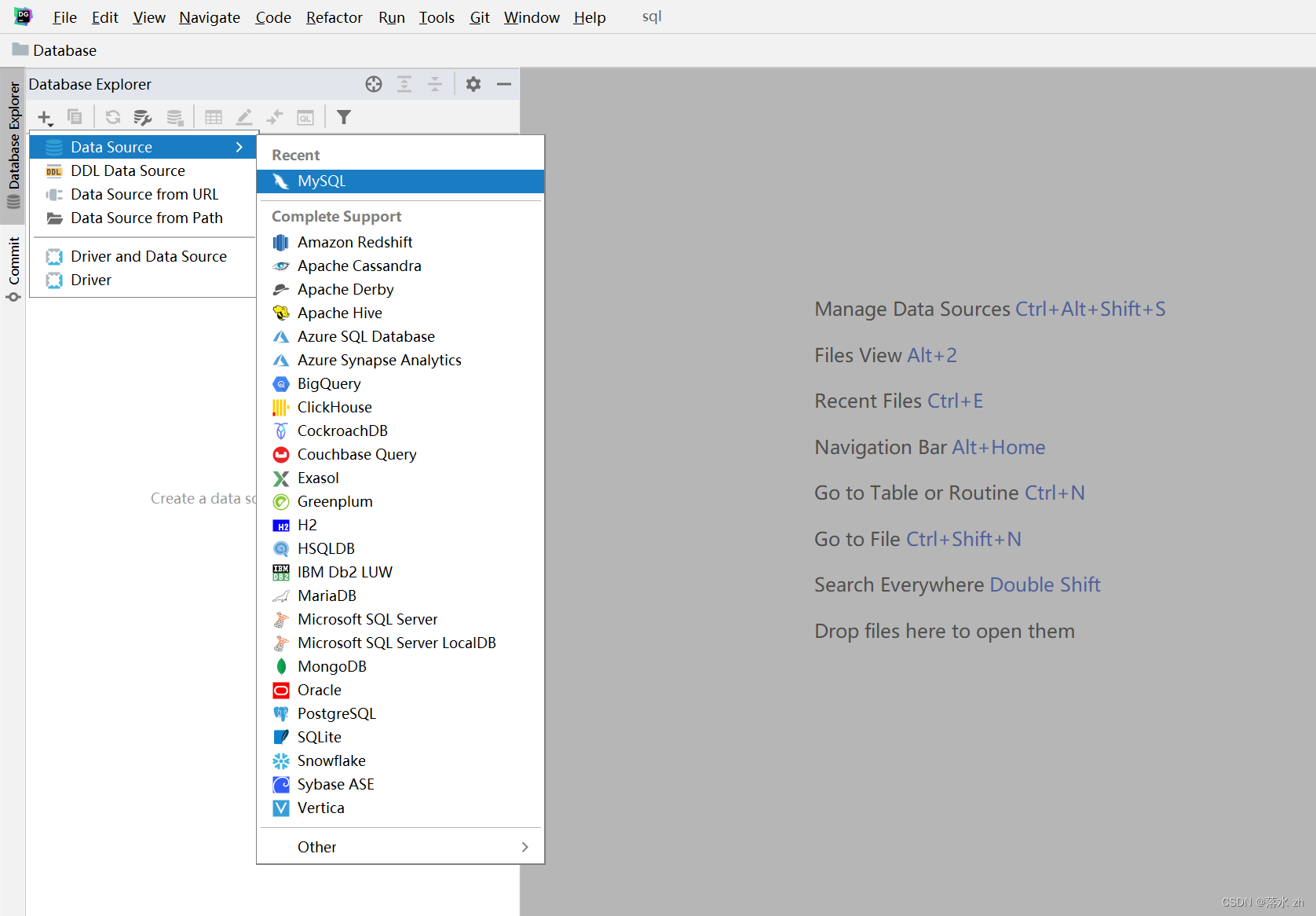Image resolution: width=1316 pixels, height=916 pixels.
Task: Open the Window menu
Action: (532, 17)
